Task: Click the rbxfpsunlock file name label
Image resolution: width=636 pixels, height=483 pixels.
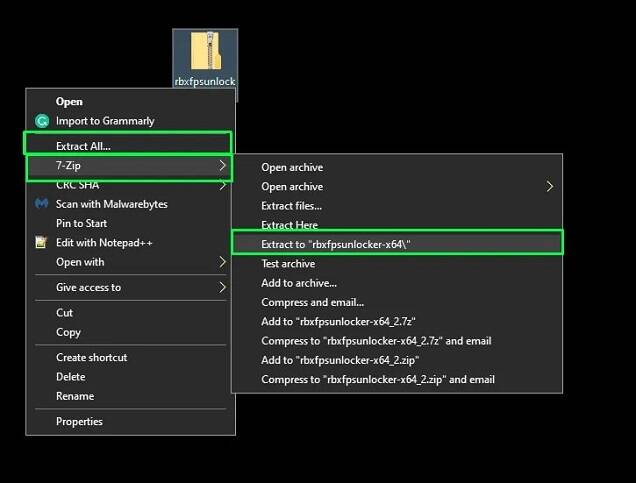Action: pyautogui.click(x=205, y=81)
